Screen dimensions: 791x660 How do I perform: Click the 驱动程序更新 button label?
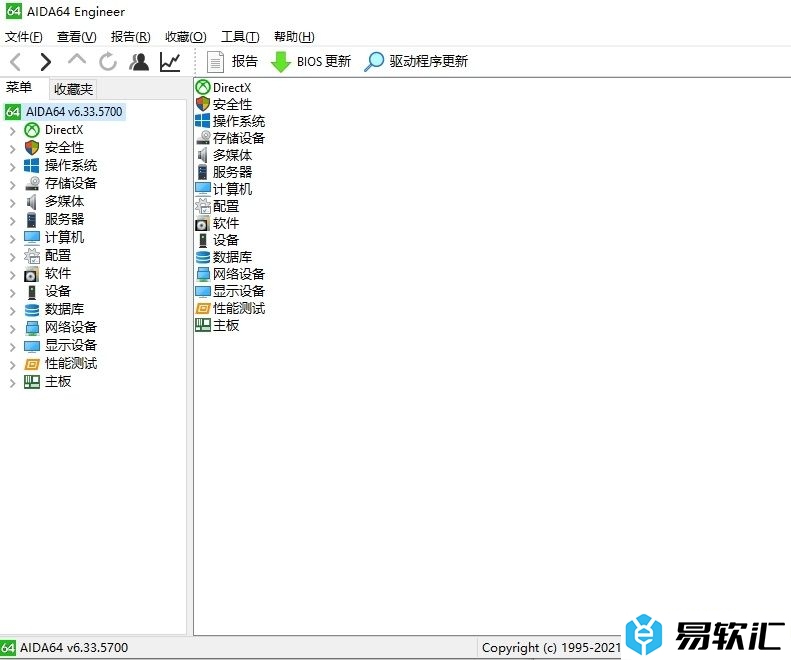[429, 62]
